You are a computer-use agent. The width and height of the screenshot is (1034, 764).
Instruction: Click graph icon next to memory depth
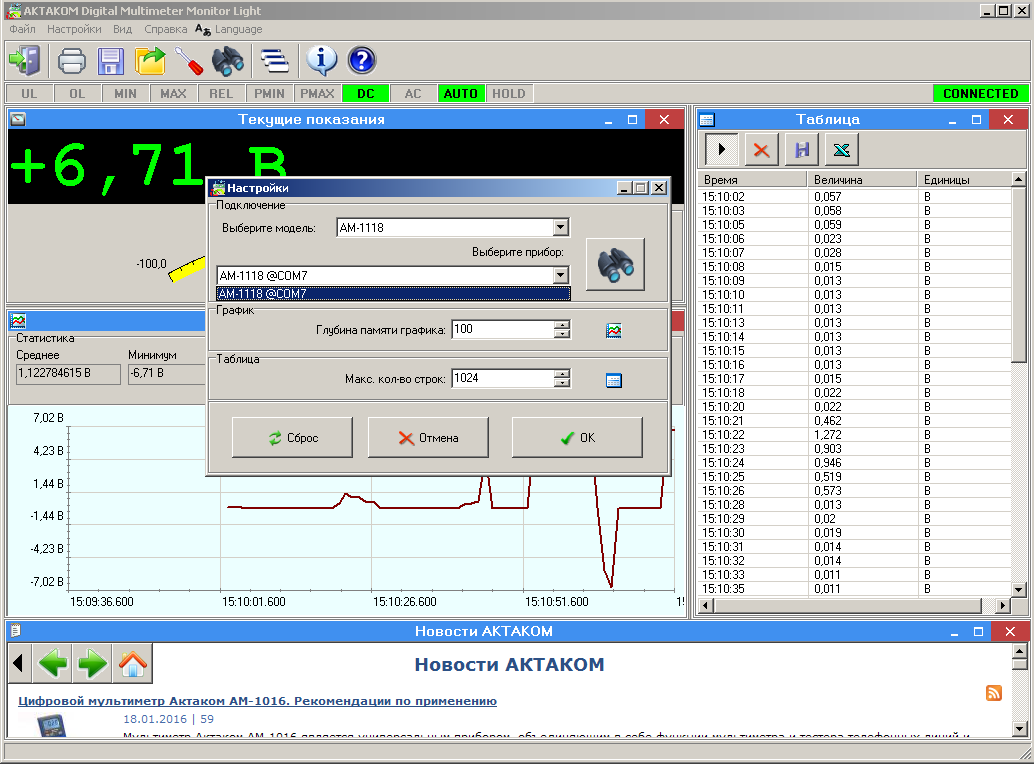(613, 330)
